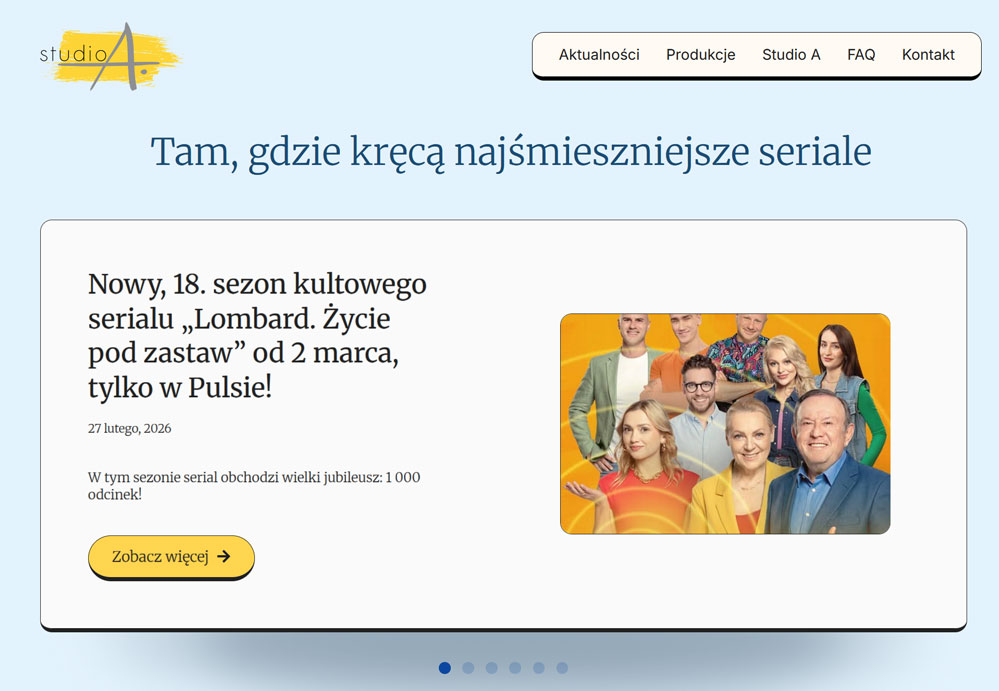
Task: Click the arrow icon in Zobacz więcej
Action: pyautogui.click(x=224, y=557)
